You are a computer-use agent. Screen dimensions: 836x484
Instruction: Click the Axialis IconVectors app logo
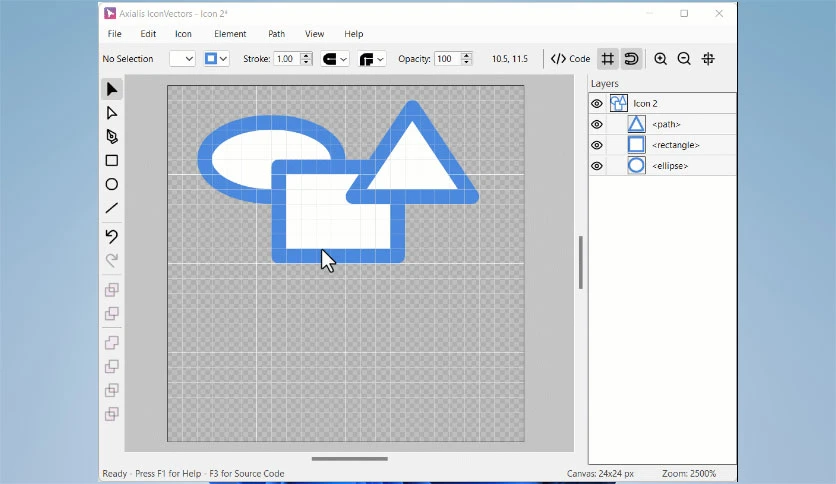[x=110, y=13]
